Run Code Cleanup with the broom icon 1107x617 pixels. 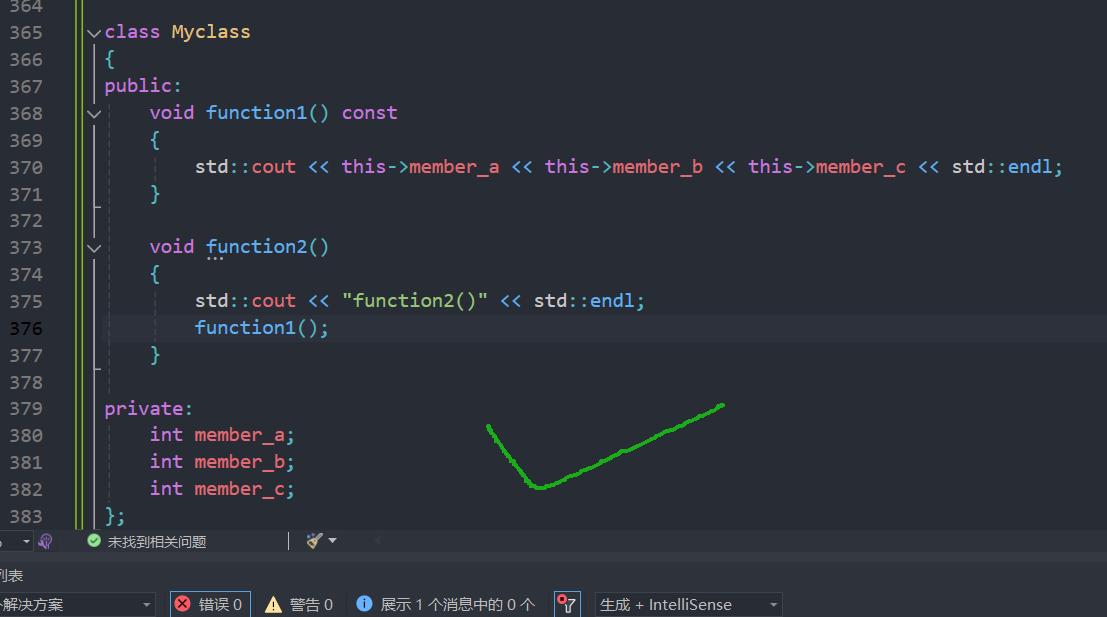click(x=313, y=540)
